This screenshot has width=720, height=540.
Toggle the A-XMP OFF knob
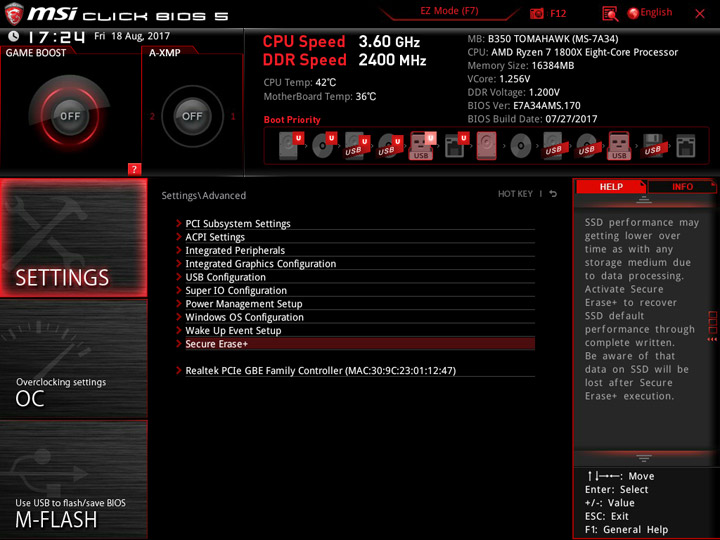[x=192, y=116]
